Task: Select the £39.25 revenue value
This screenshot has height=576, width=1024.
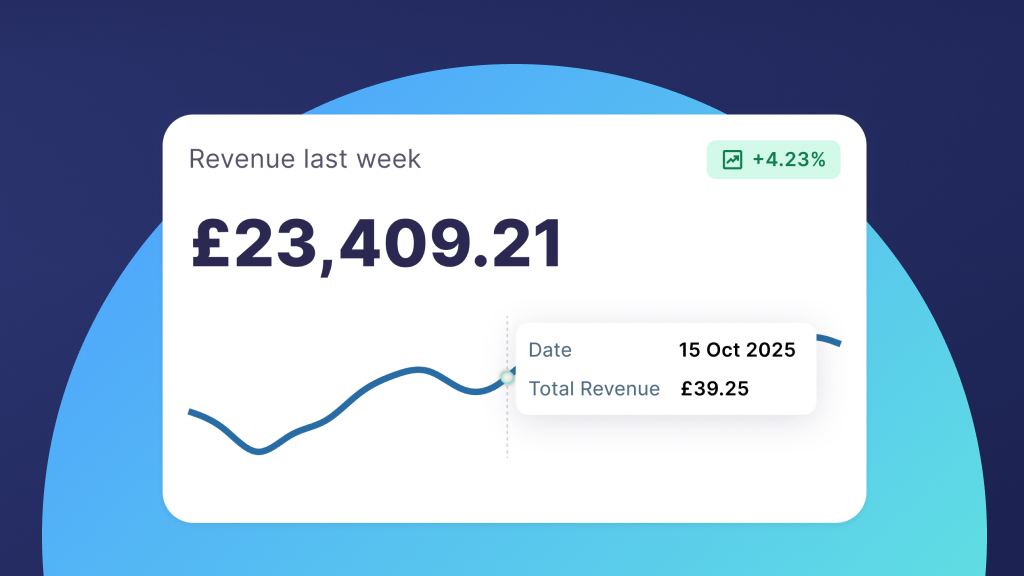Action: (x=715, y=389)
